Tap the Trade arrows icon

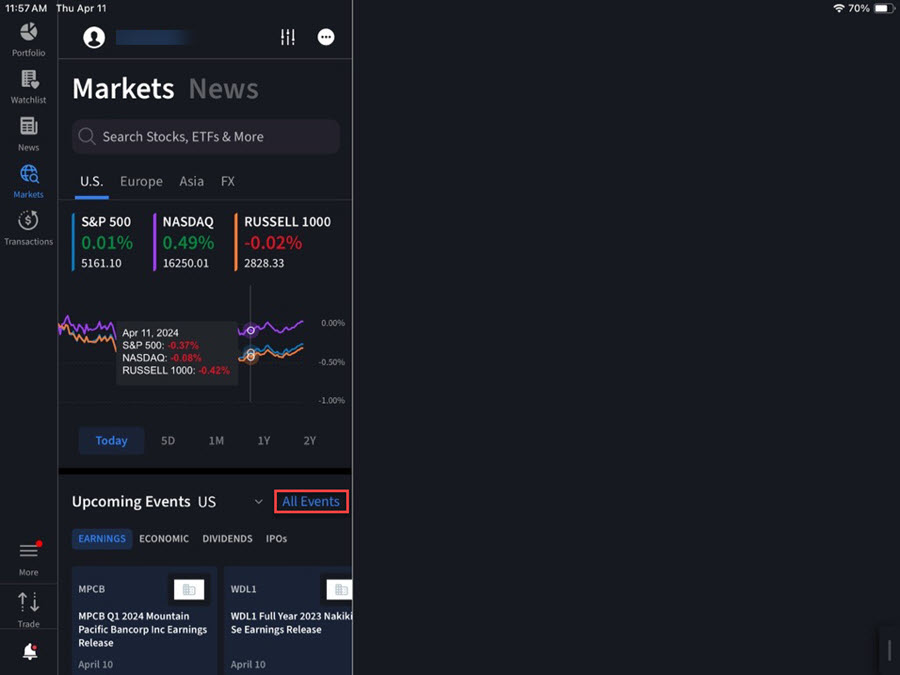click(28, 603)
